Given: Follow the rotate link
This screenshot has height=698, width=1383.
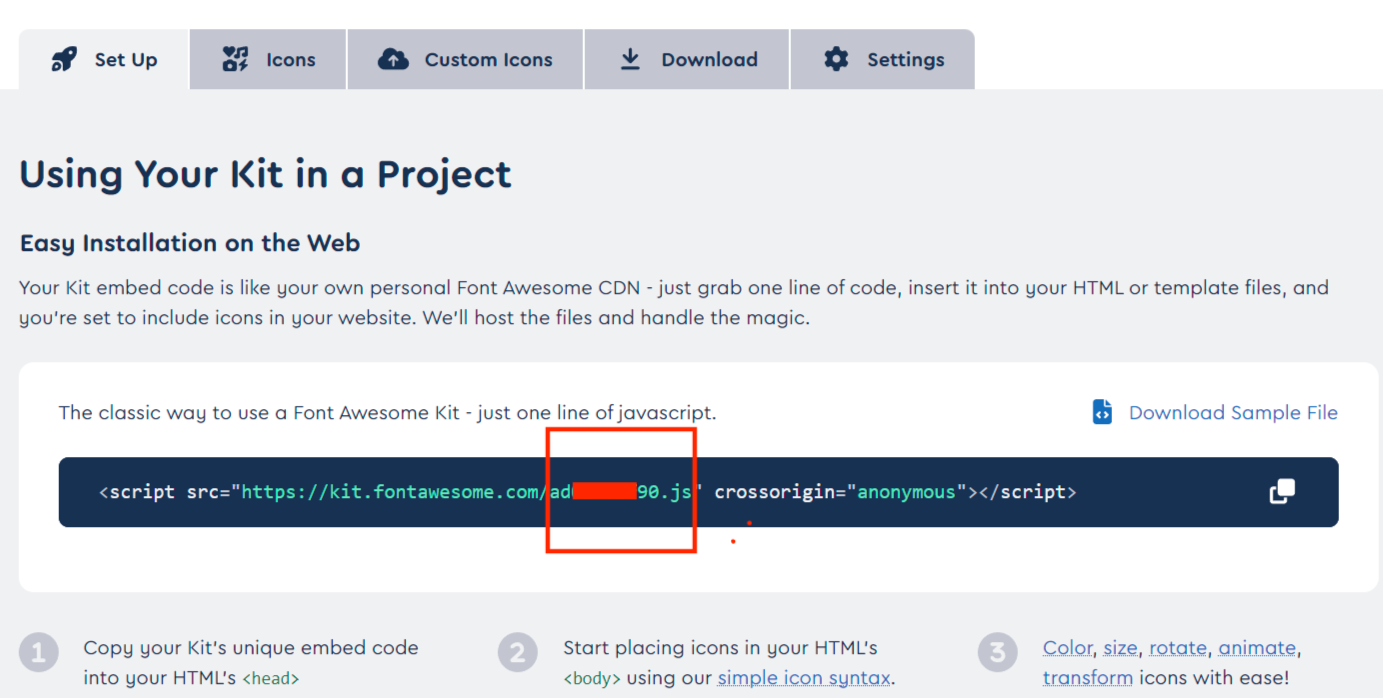Looking at the screenshot, I should pos(1178,648).
